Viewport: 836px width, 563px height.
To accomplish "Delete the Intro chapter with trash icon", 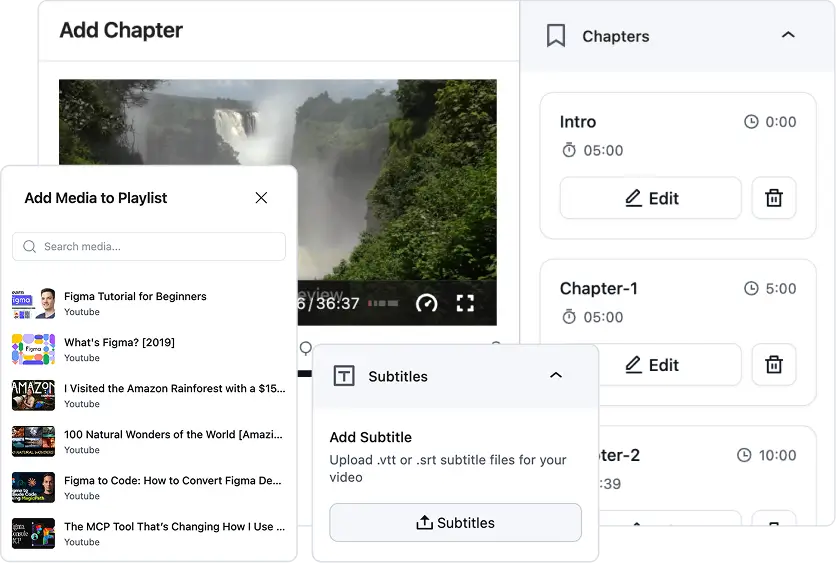I will click(x=773, y=198).
